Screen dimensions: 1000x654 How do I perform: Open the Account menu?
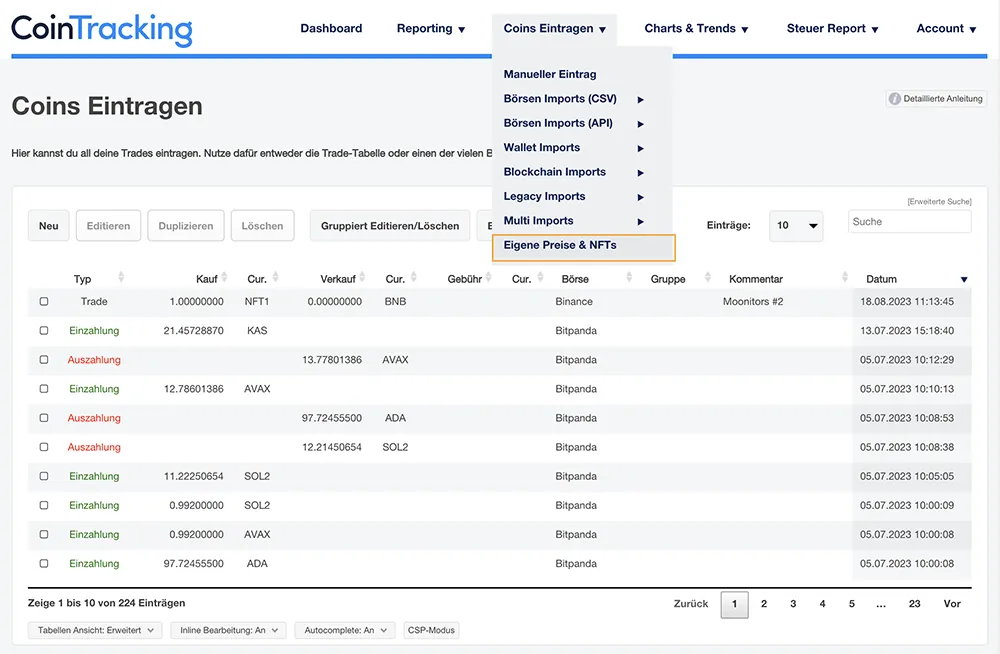[946, 29]
